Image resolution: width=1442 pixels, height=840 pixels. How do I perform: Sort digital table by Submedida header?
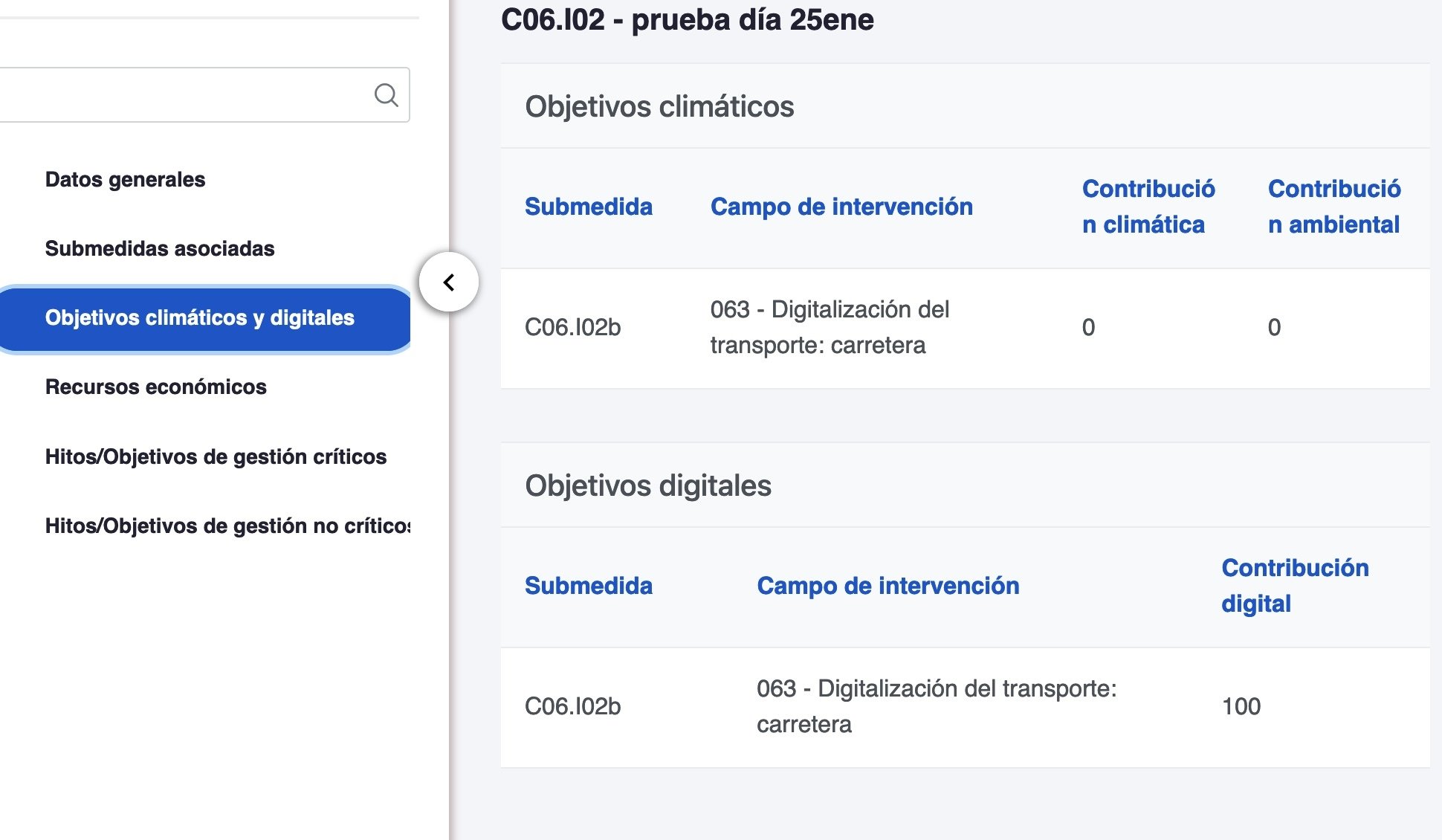tap(588, 586)
